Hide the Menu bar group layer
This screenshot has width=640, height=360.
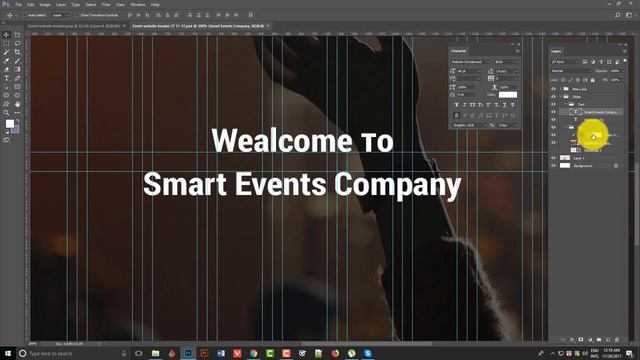[553, 89]
